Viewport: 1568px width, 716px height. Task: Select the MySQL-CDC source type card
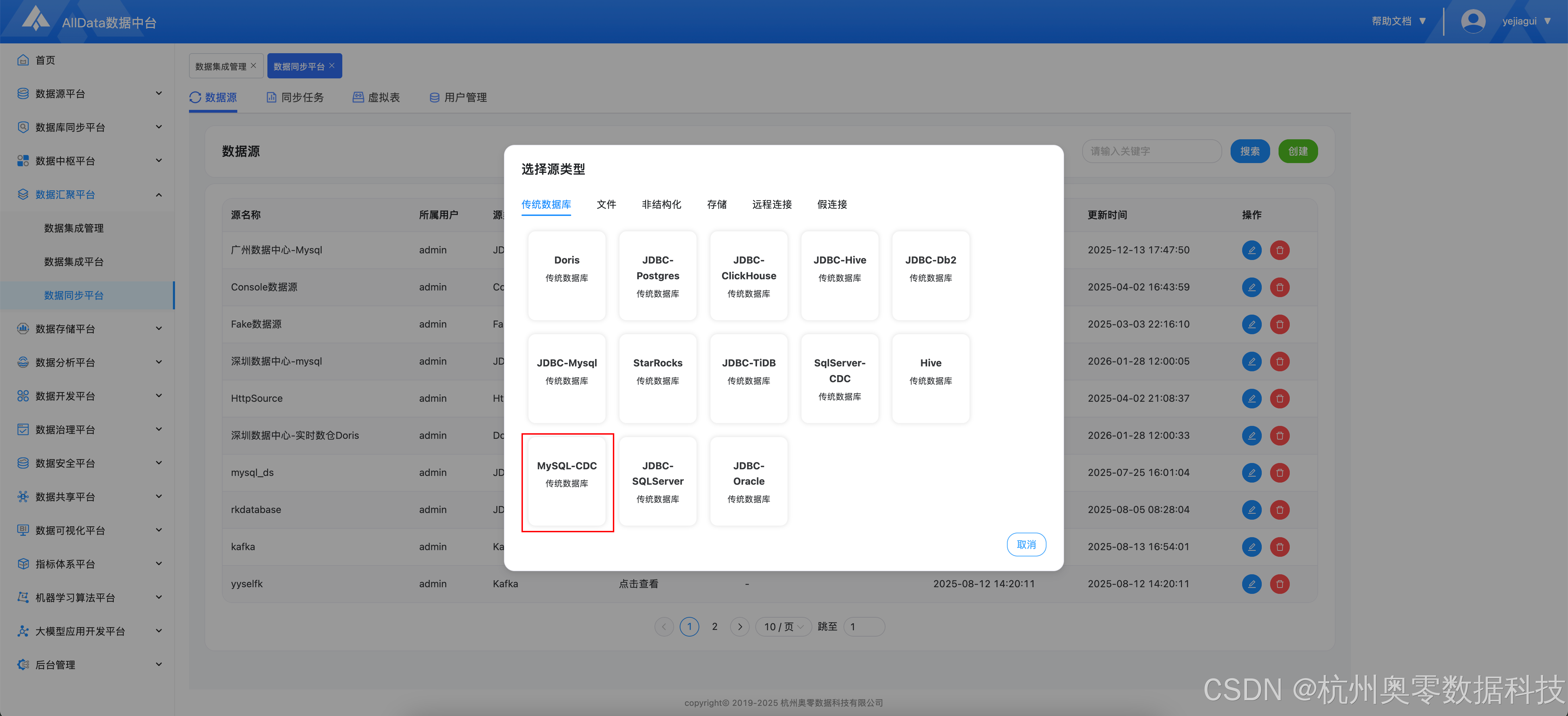point(567,481)
